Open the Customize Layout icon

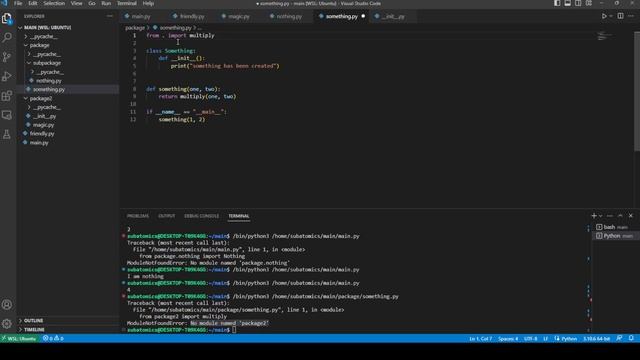coord(589,3)
